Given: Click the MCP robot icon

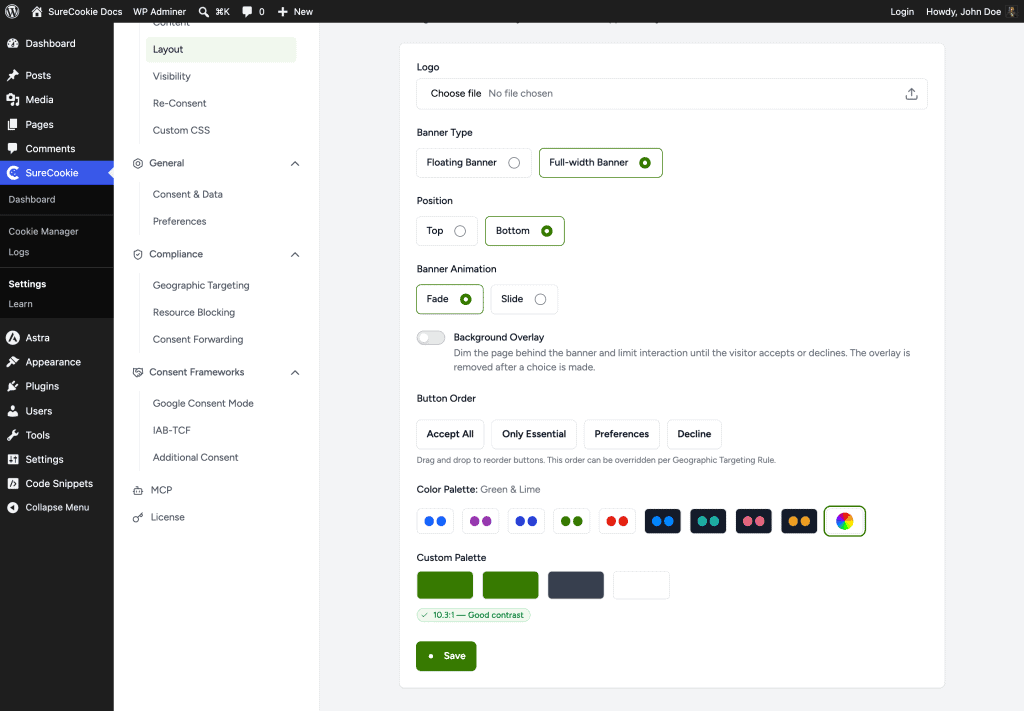Looking at the screenshot, I should [x=138, y=490].
